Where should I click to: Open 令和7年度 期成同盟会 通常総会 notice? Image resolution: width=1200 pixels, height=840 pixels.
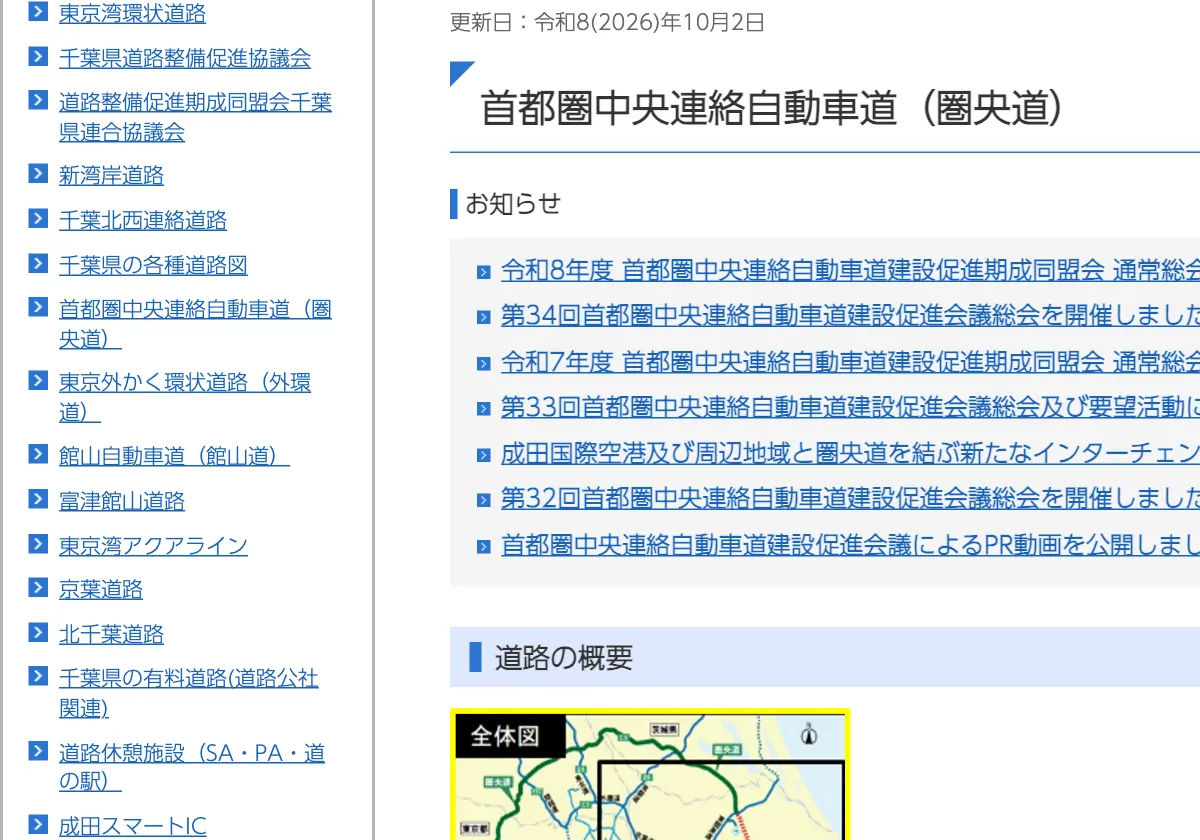850,361
